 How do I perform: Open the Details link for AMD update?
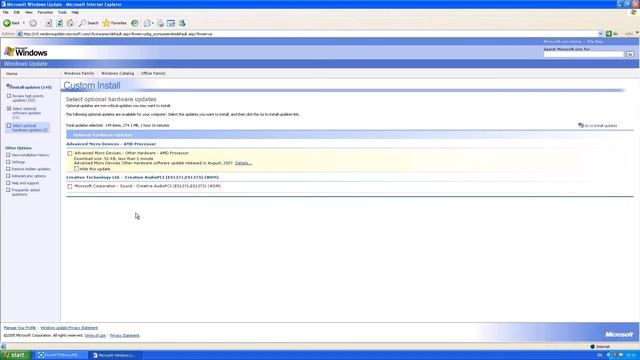(243, 163)
